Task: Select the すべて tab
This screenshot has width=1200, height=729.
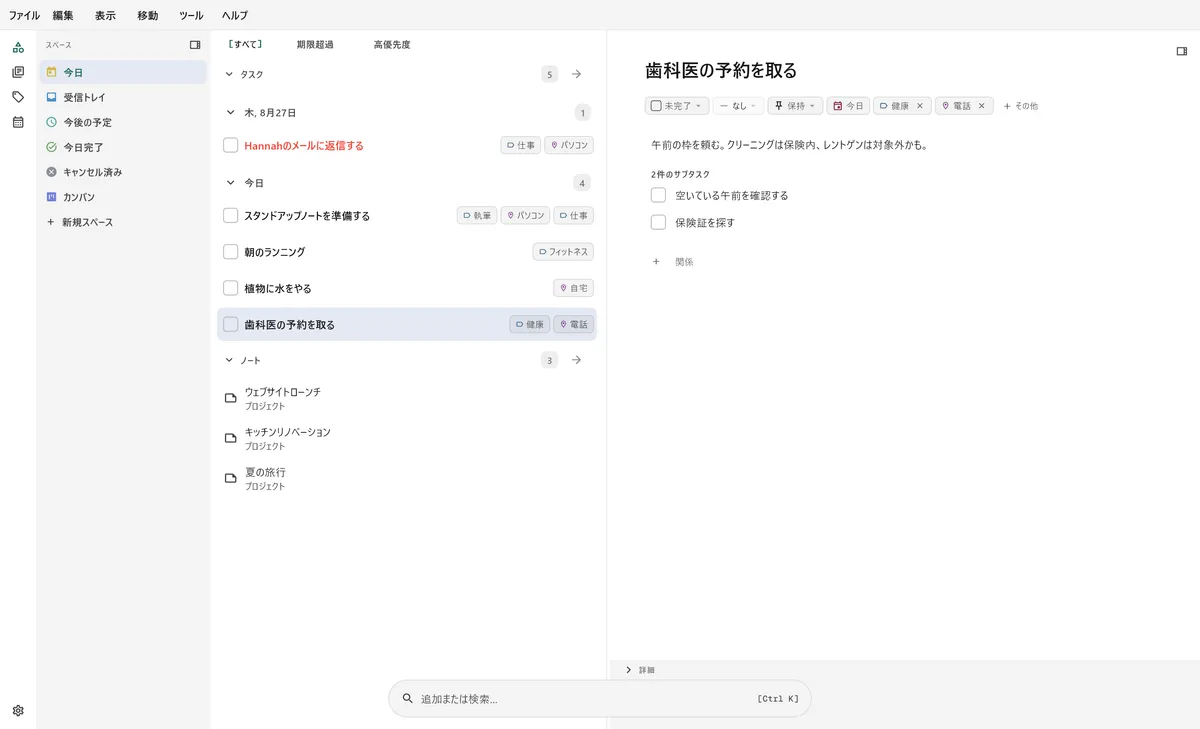Action: pos(245,45)
